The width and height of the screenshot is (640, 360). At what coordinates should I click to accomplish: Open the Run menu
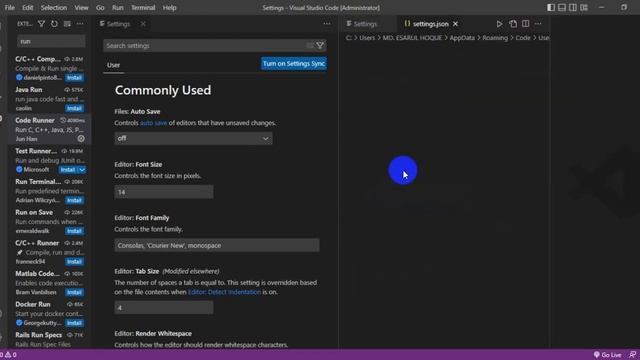click(x=118, y=7)
